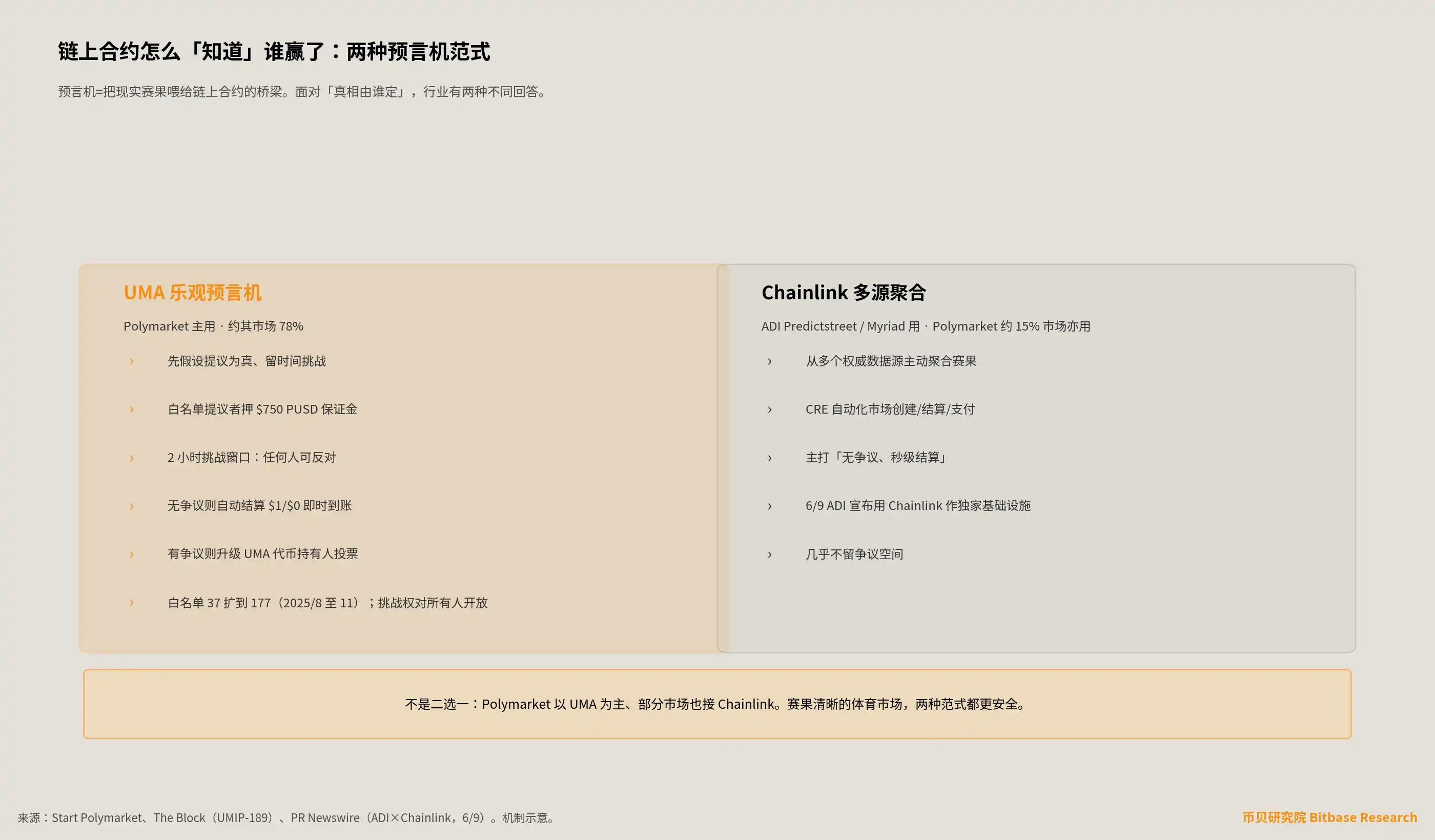Click the text 6/9 ADI 宣布用 Chainlink 作独家基础设施
Image resolution: width=1435 pixels, height=840 pixels.
[918, 506]
